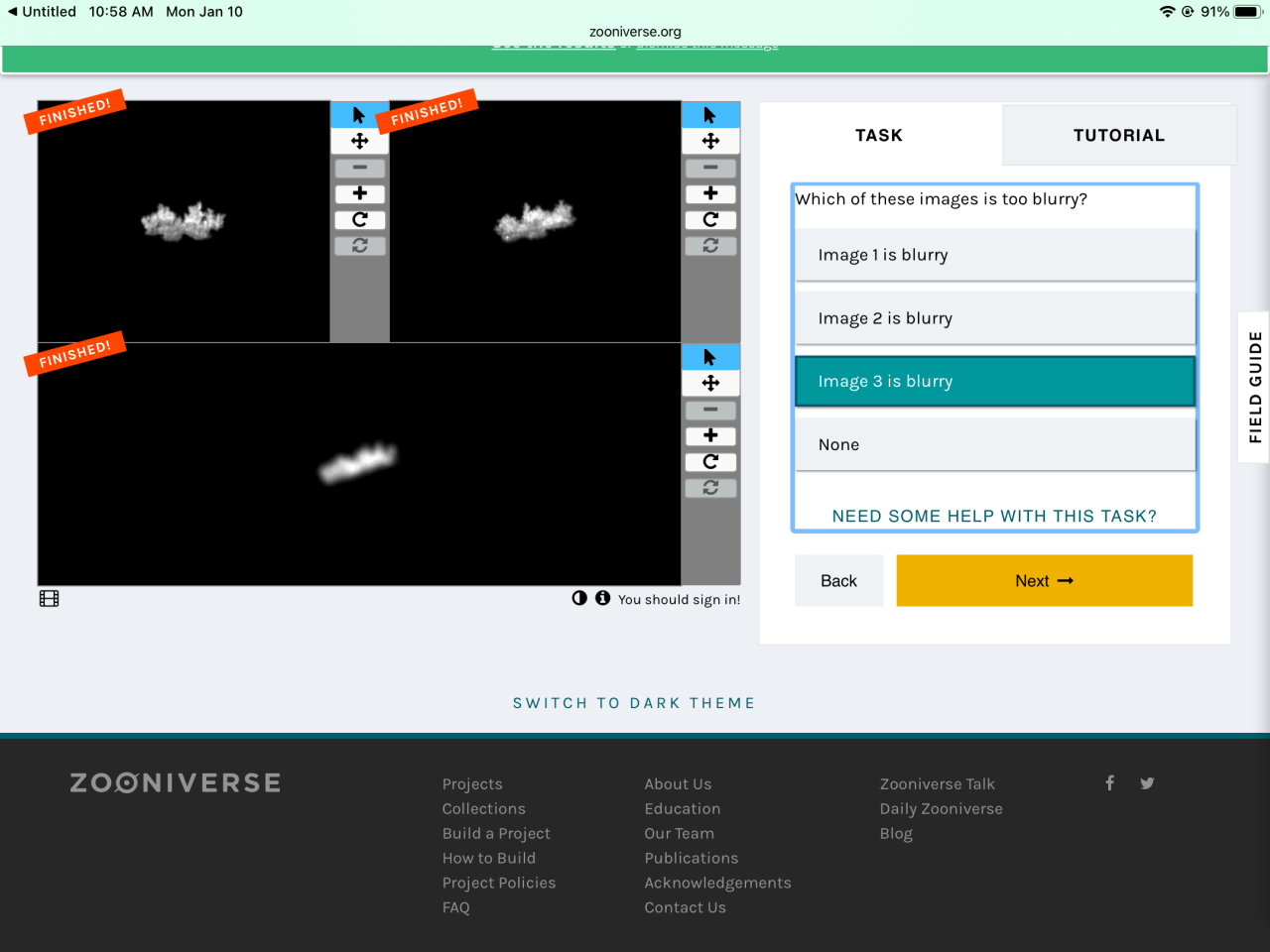Viewport: 1270px width, 952px height.
Task: Select pointer tool in first image toolbar
Action: click(x=359, y=115)
